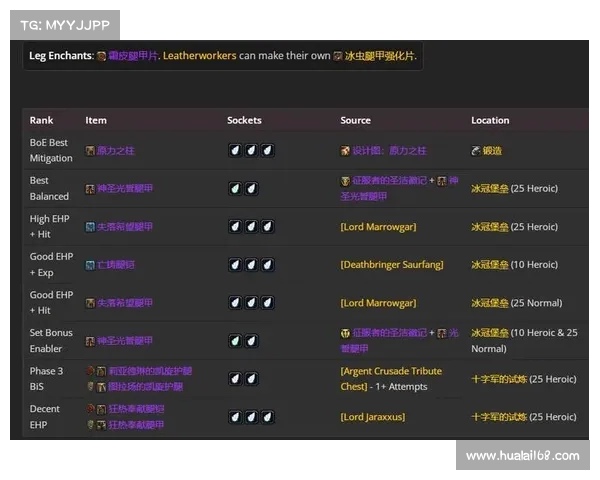The height and width of the screenshot is (480, 600).
Task: Click the Location column header
Action: (x=490, y=120)
